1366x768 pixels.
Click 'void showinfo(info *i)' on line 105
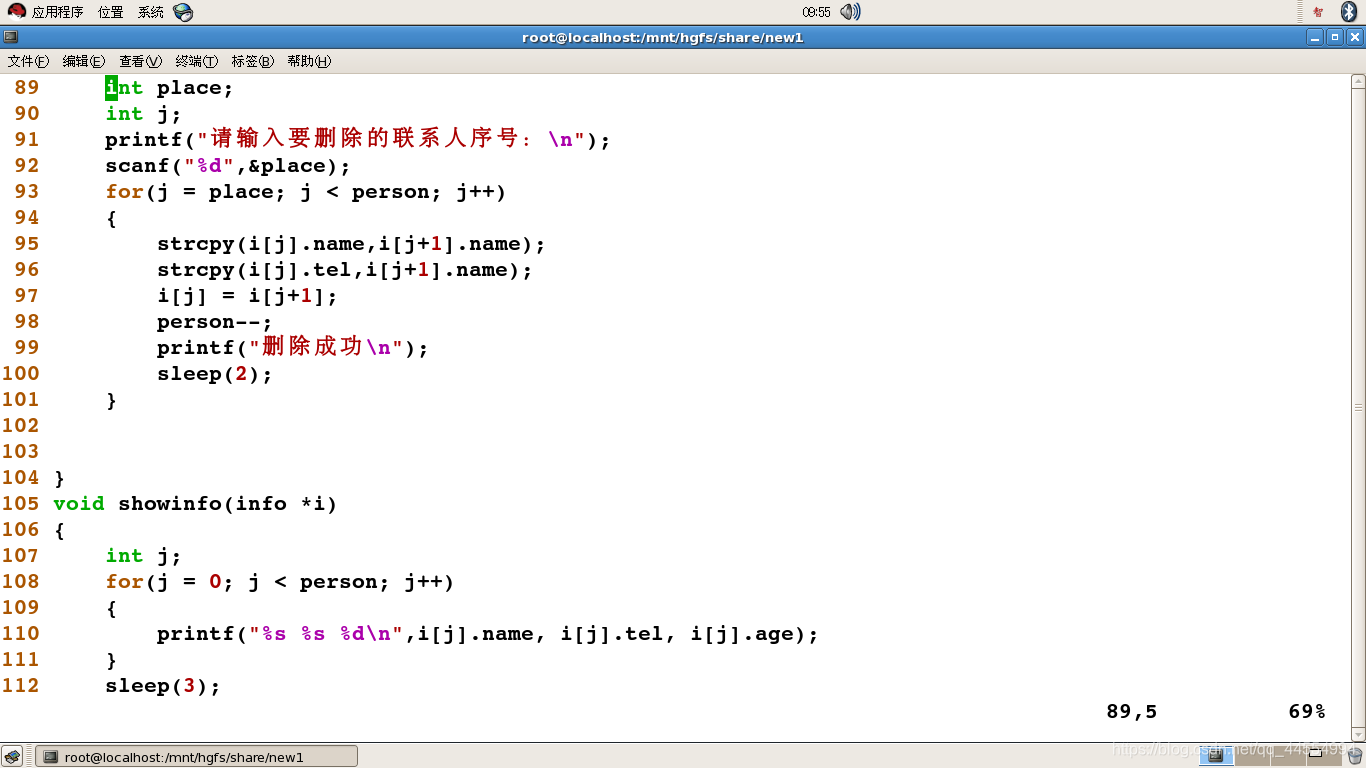(x=196, y=504)
